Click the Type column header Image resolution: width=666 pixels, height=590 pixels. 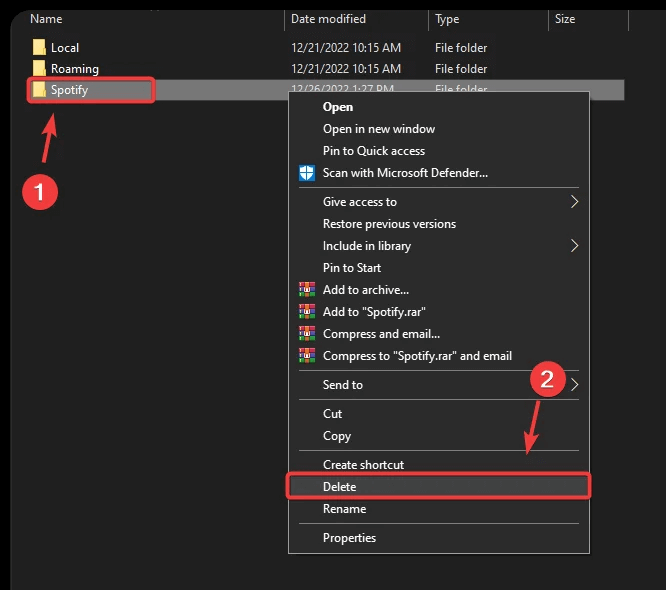coord(447,19)
